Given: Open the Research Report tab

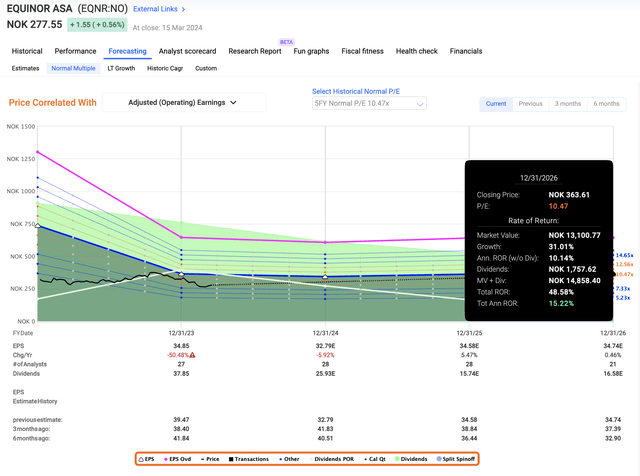Looking at the screenshot, I should 255,51.
